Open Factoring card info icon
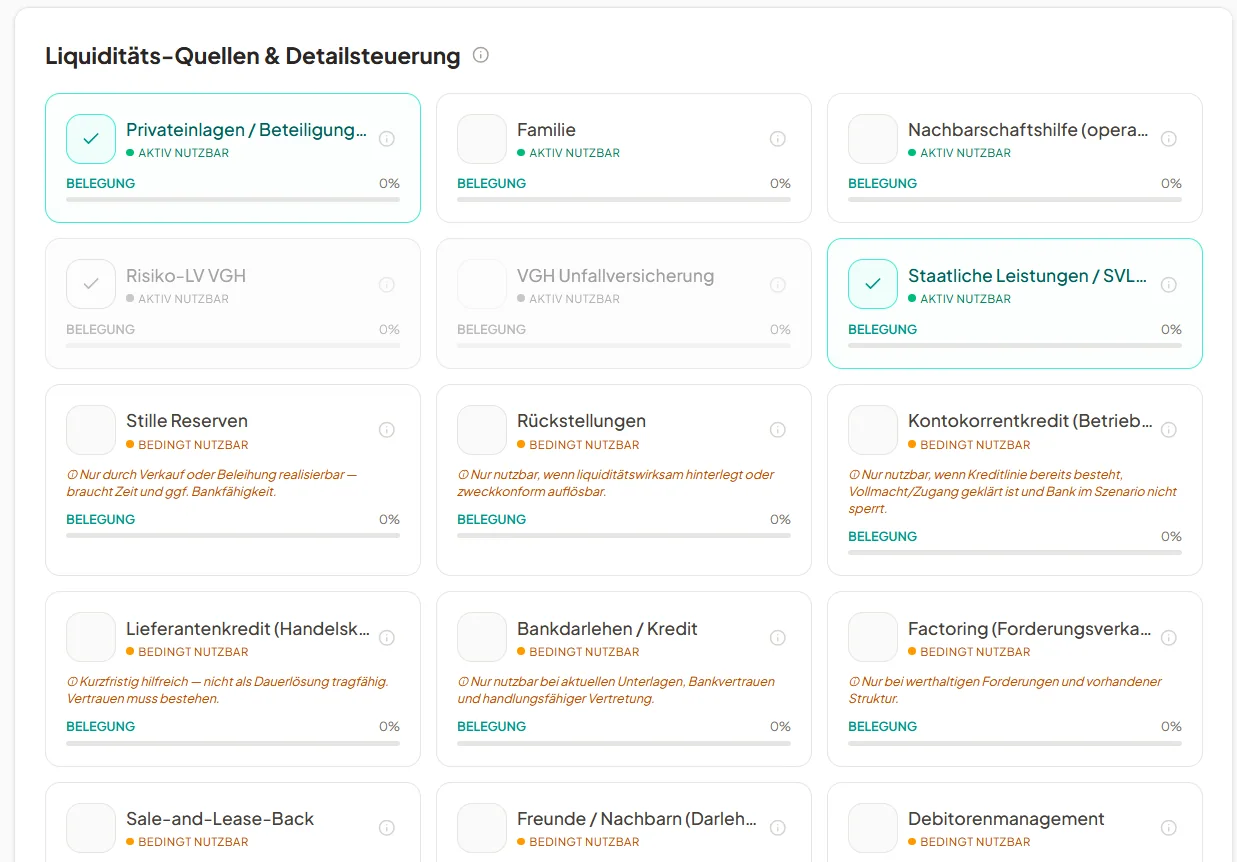 coord(1169,638)
